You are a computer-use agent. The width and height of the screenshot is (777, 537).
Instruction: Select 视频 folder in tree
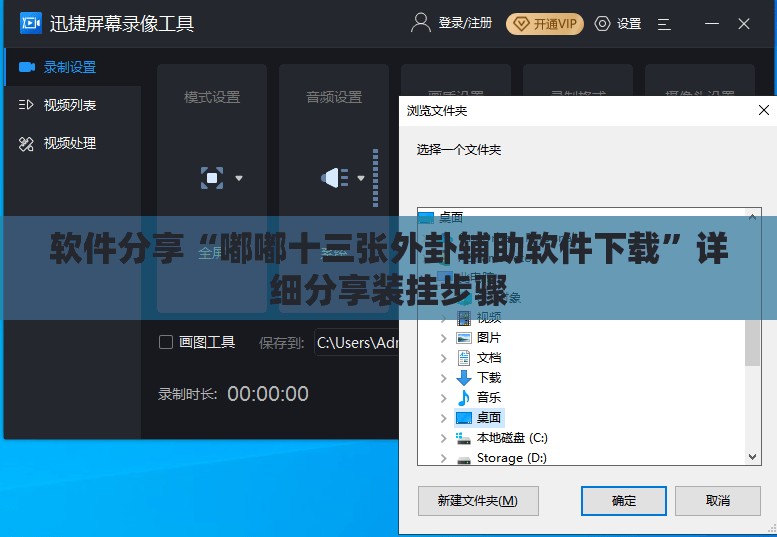click(489, 317)
